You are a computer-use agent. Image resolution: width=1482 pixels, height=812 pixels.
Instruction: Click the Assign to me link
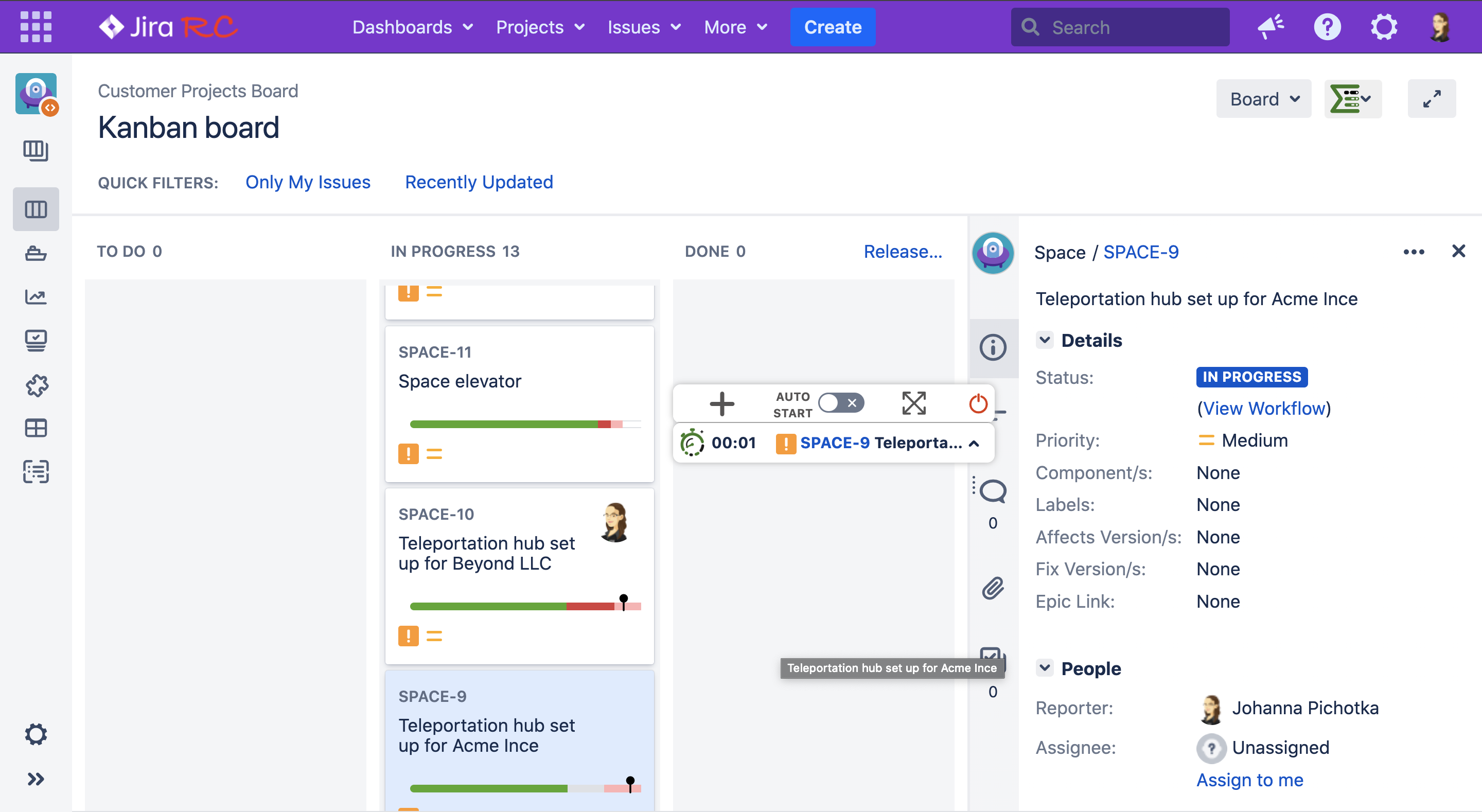point(1249,779)
